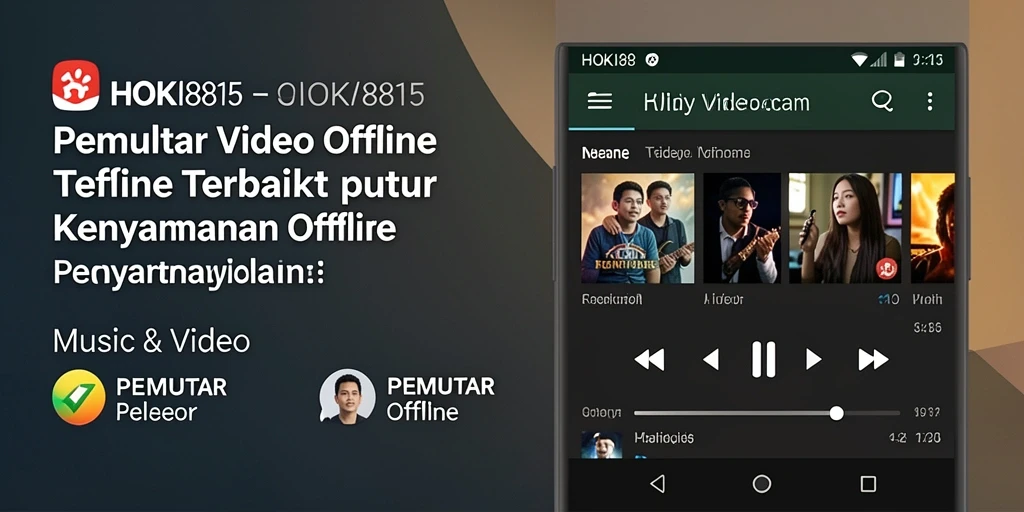Tap the red badge on woman thumbnail
Image resolution: width=1024 pixels, height=512 pixels.
pos(886,268)
